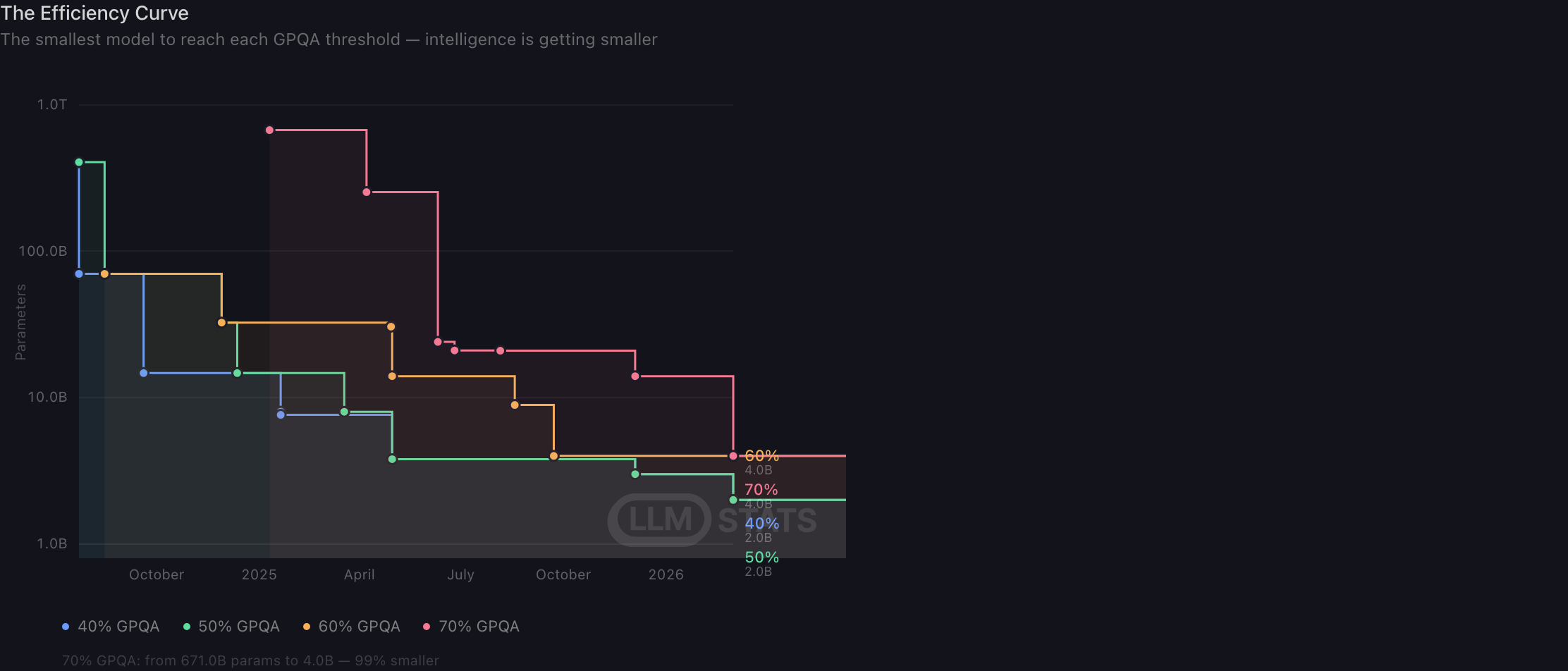Click the April x-axis tick label
This screenshot has width=1568, height=671.
[360, 574]
